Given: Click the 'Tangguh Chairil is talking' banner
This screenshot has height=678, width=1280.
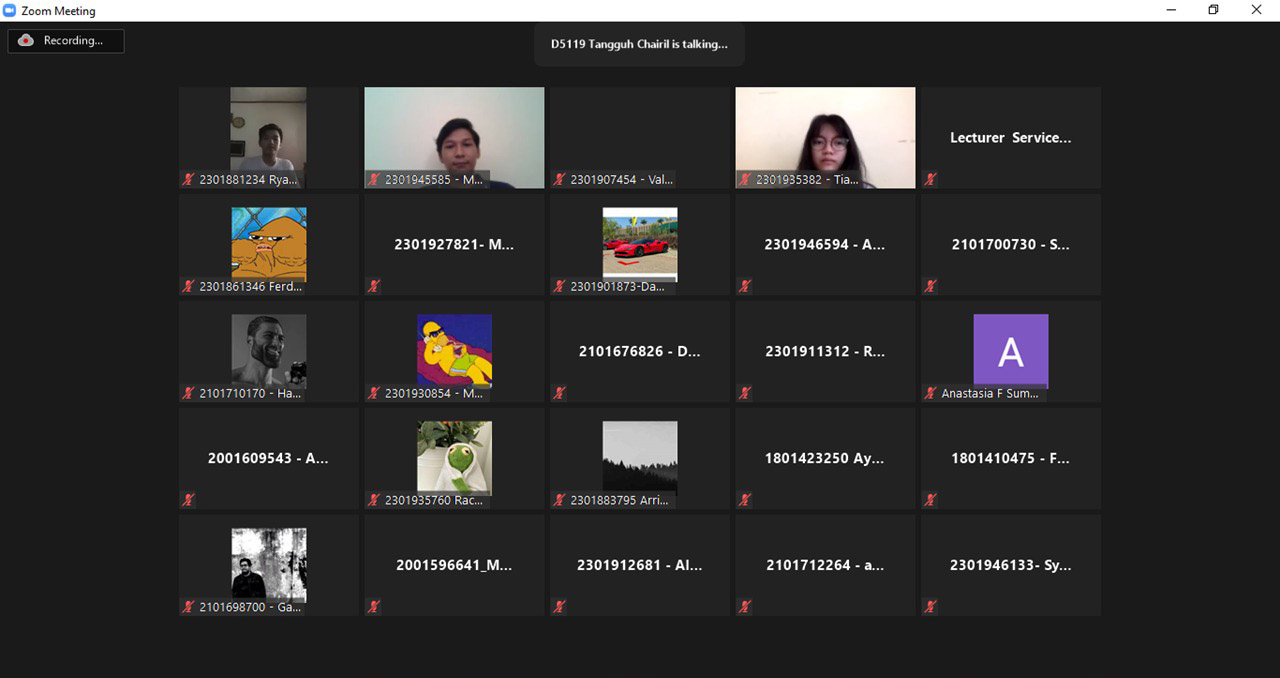Looking at the screenshot, I should click(639, 44).
